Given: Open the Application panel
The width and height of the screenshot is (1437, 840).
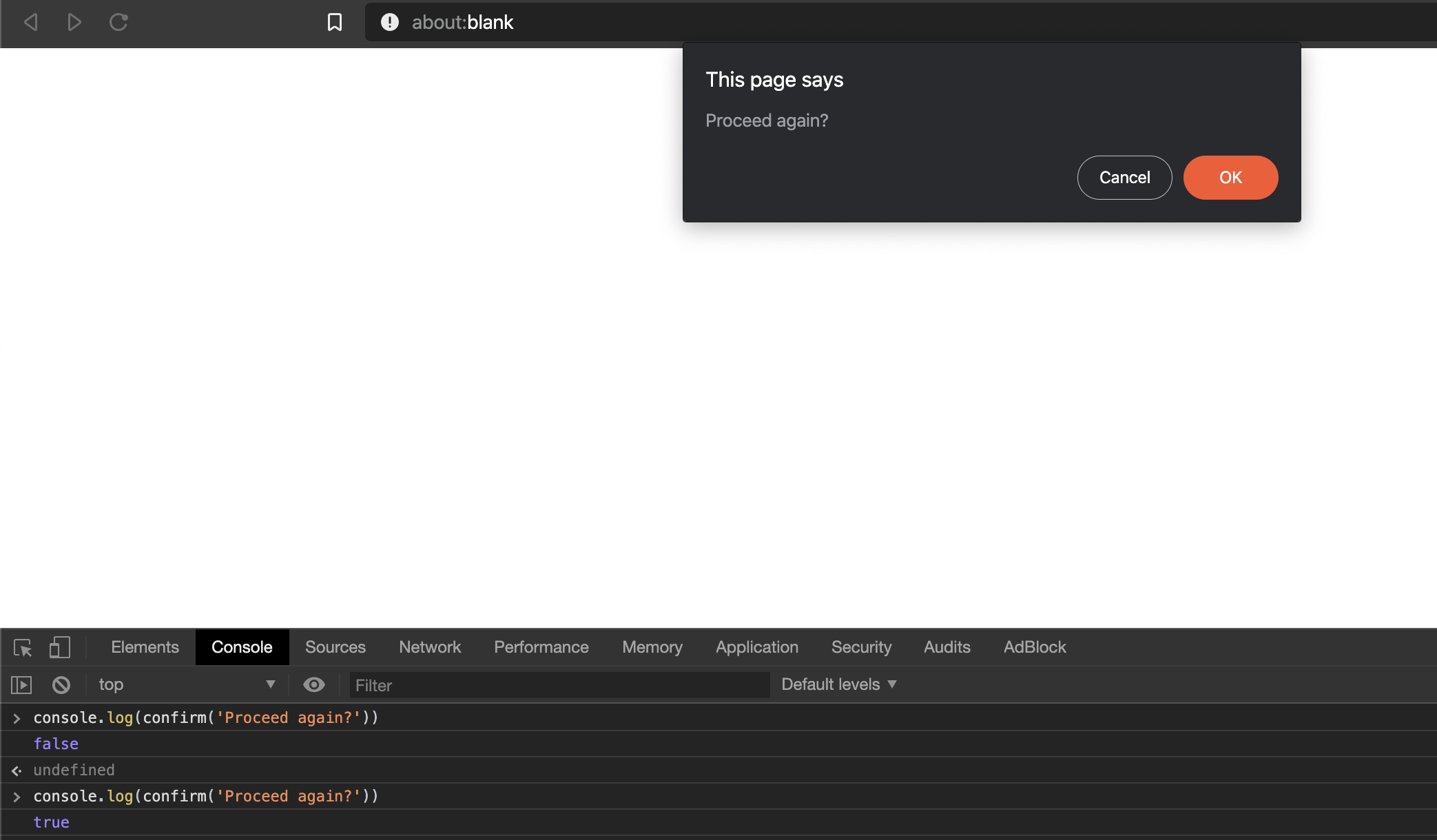Looking at the screenshot, I should coord(757,646).
